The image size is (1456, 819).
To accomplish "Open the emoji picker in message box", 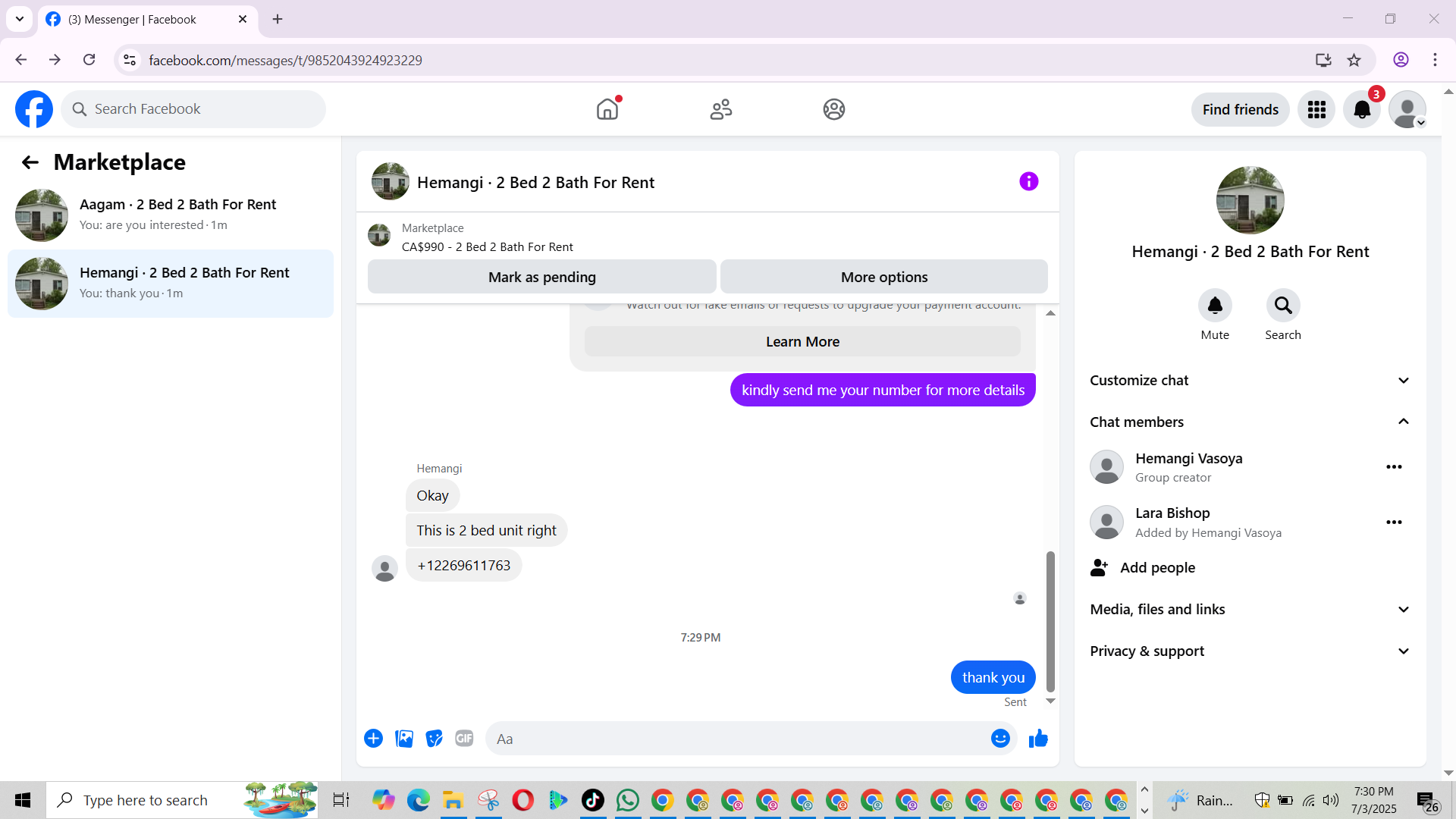I will [1000, 739].
